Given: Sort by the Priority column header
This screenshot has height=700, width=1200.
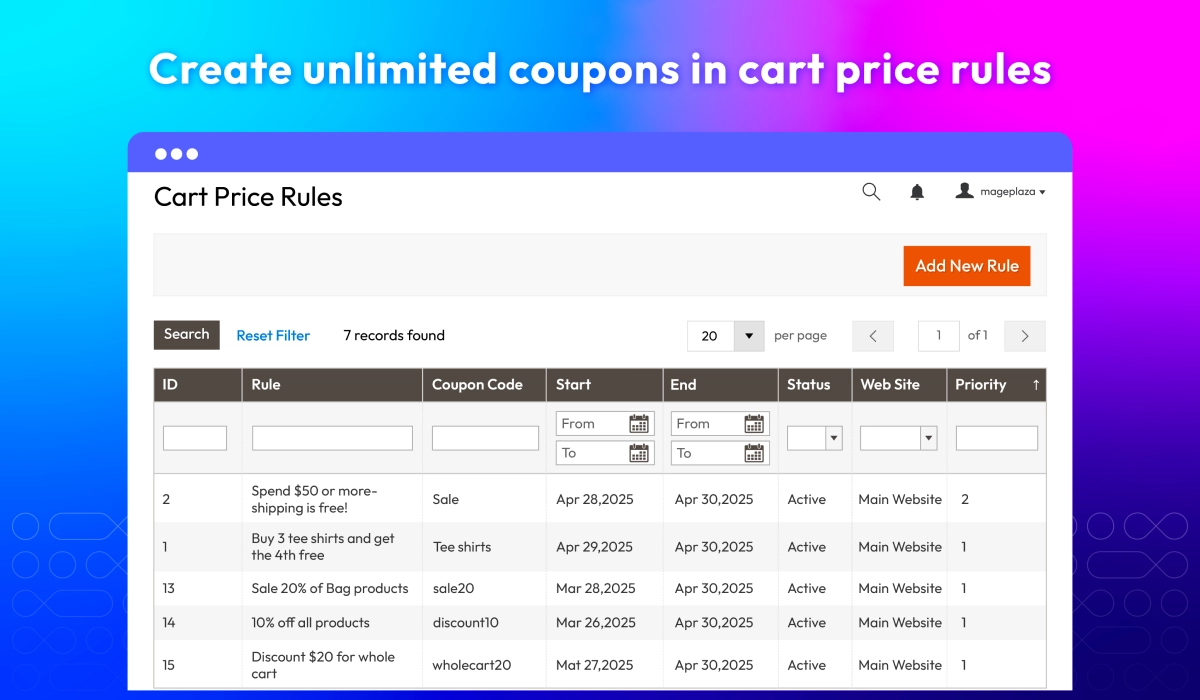Looking at the screenshot, I should pyautogui.click(x=996, y=385).
